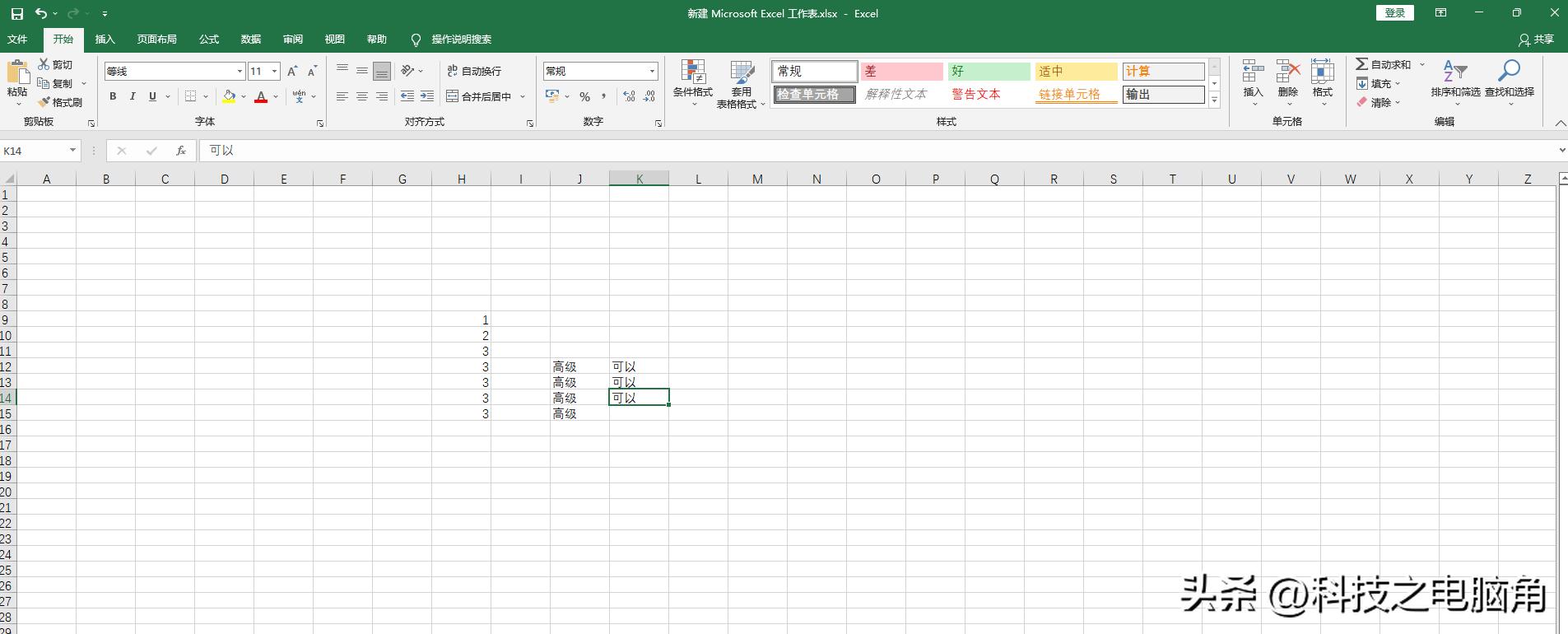The width and height of the screenshot is (1568, 634).
Task: Click the Cut (剪切) scissors icon
Action: 44,64
